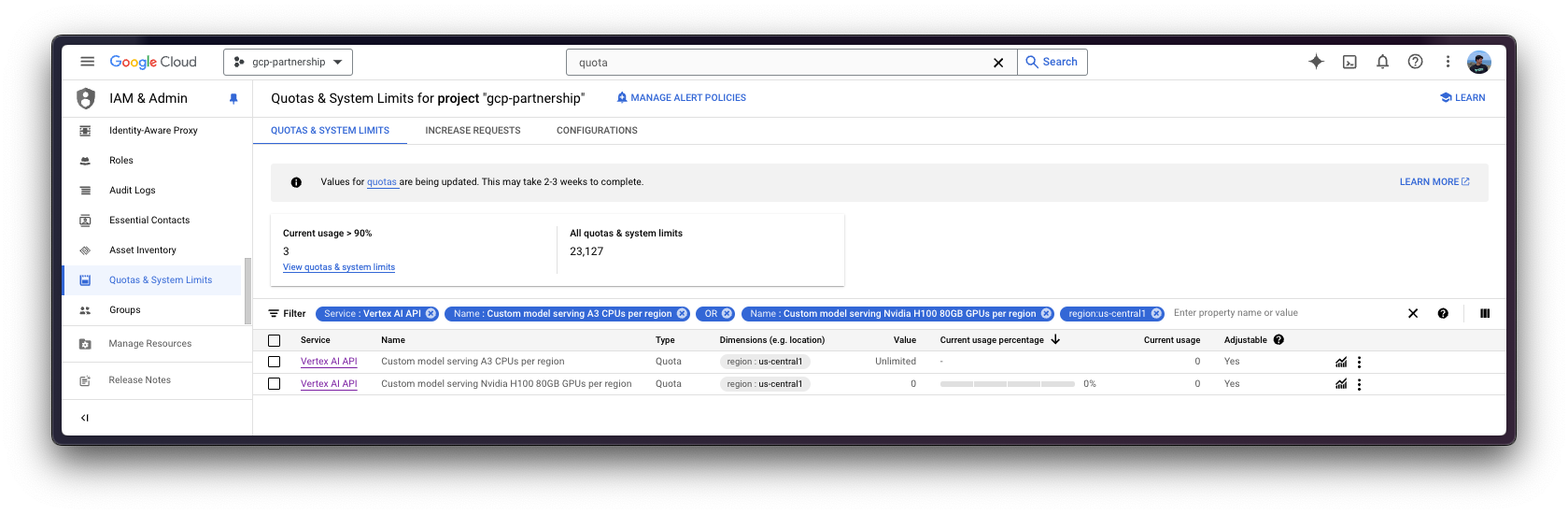Remove the A3 CPUs per region filter chip
Screen dimensions: 1568x514
683,314
